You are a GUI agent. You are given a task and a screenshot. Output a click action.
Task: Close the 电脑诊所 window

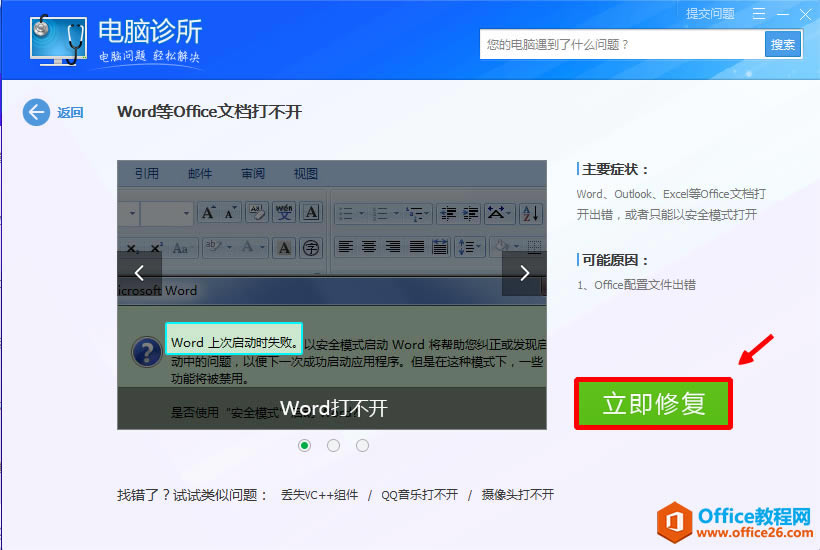[x=805, y=14]
